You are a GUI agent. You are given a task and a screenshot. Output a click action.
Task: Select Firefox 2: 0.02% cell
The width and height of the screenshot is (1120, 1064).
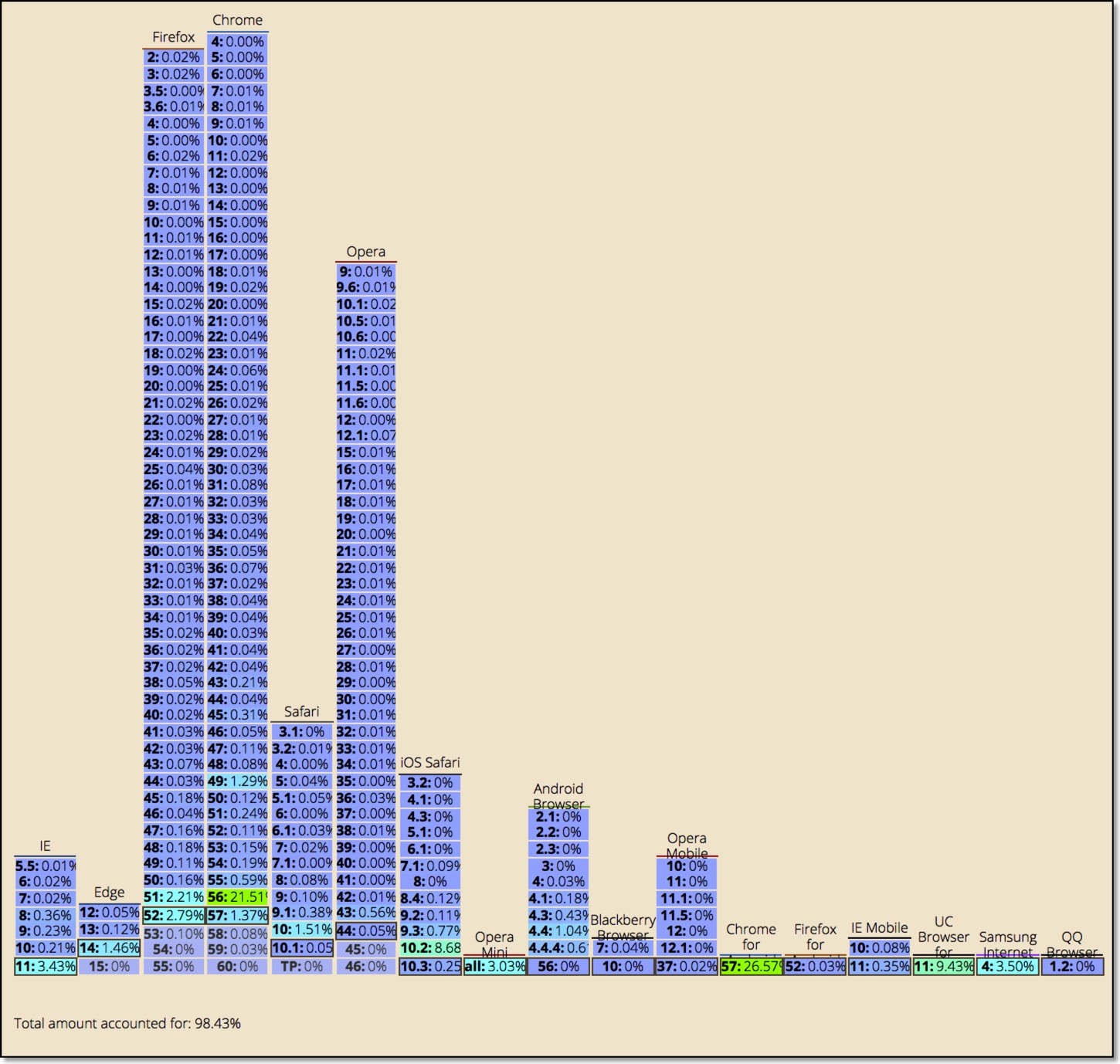pyautogui.click(x=174, y=57)
